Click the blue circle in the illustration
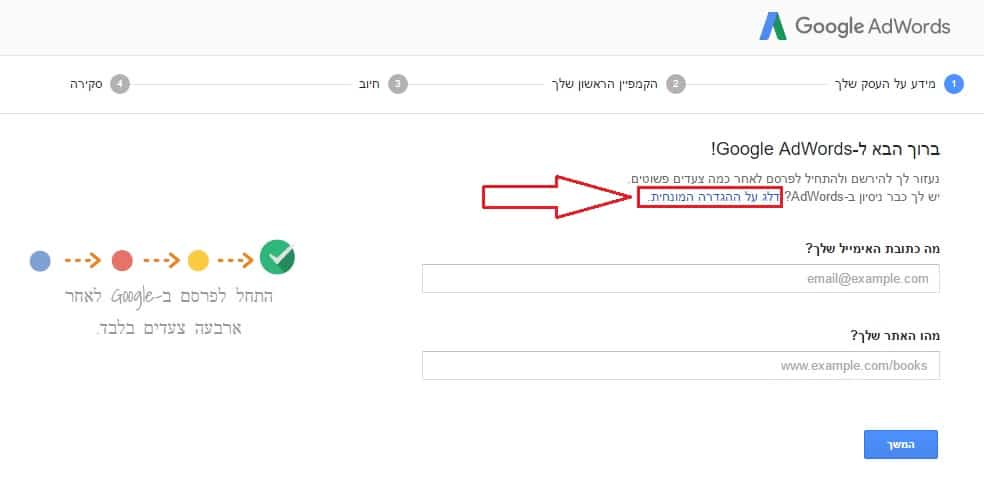Viewport: 984px width, 504px height. click(40, 260)
